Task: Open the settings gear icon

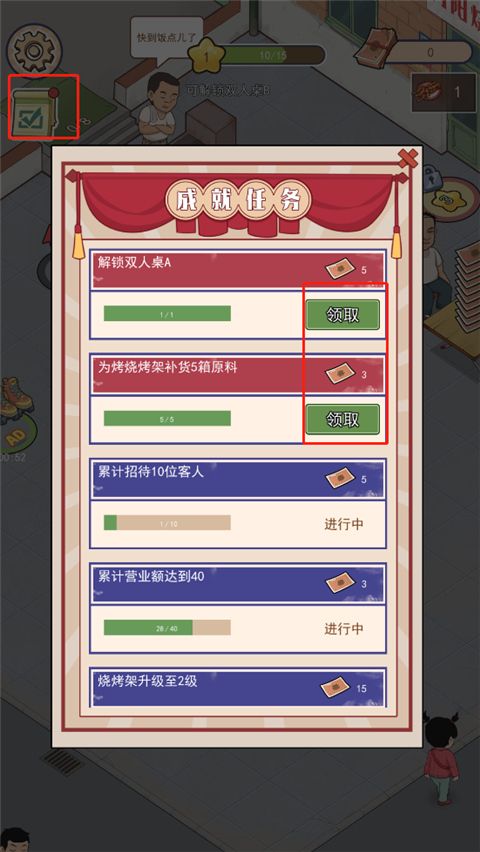Action: tap(34, 51)
